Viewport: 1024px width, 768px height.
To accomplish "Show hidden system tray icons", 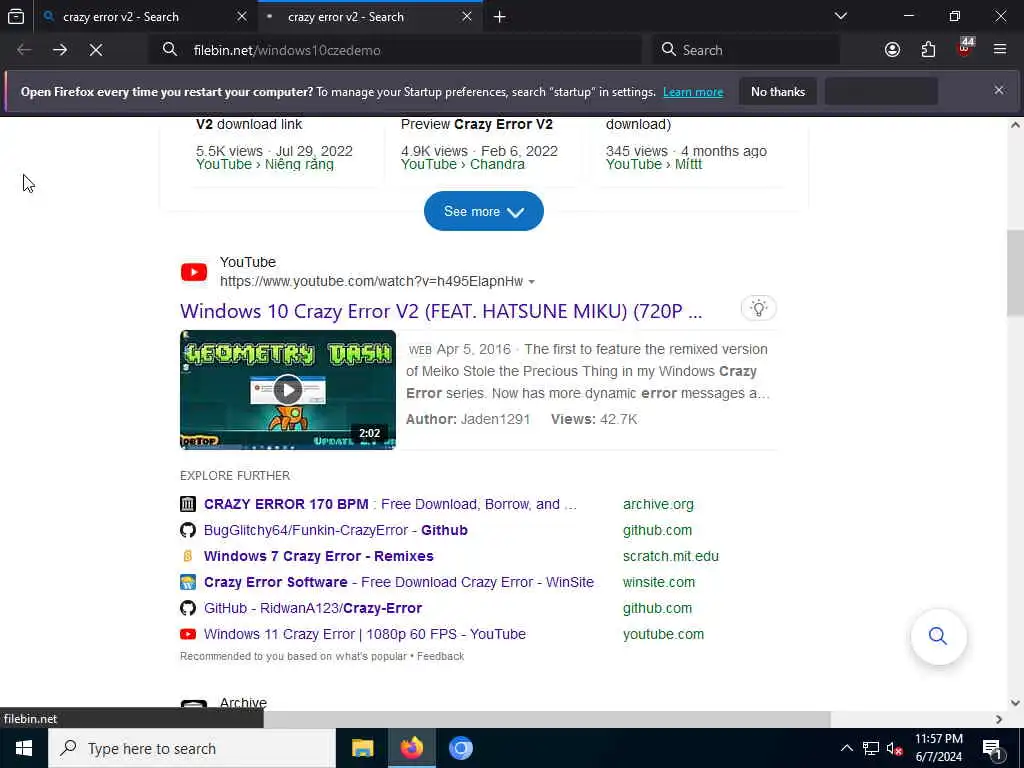I will (846, 748).
